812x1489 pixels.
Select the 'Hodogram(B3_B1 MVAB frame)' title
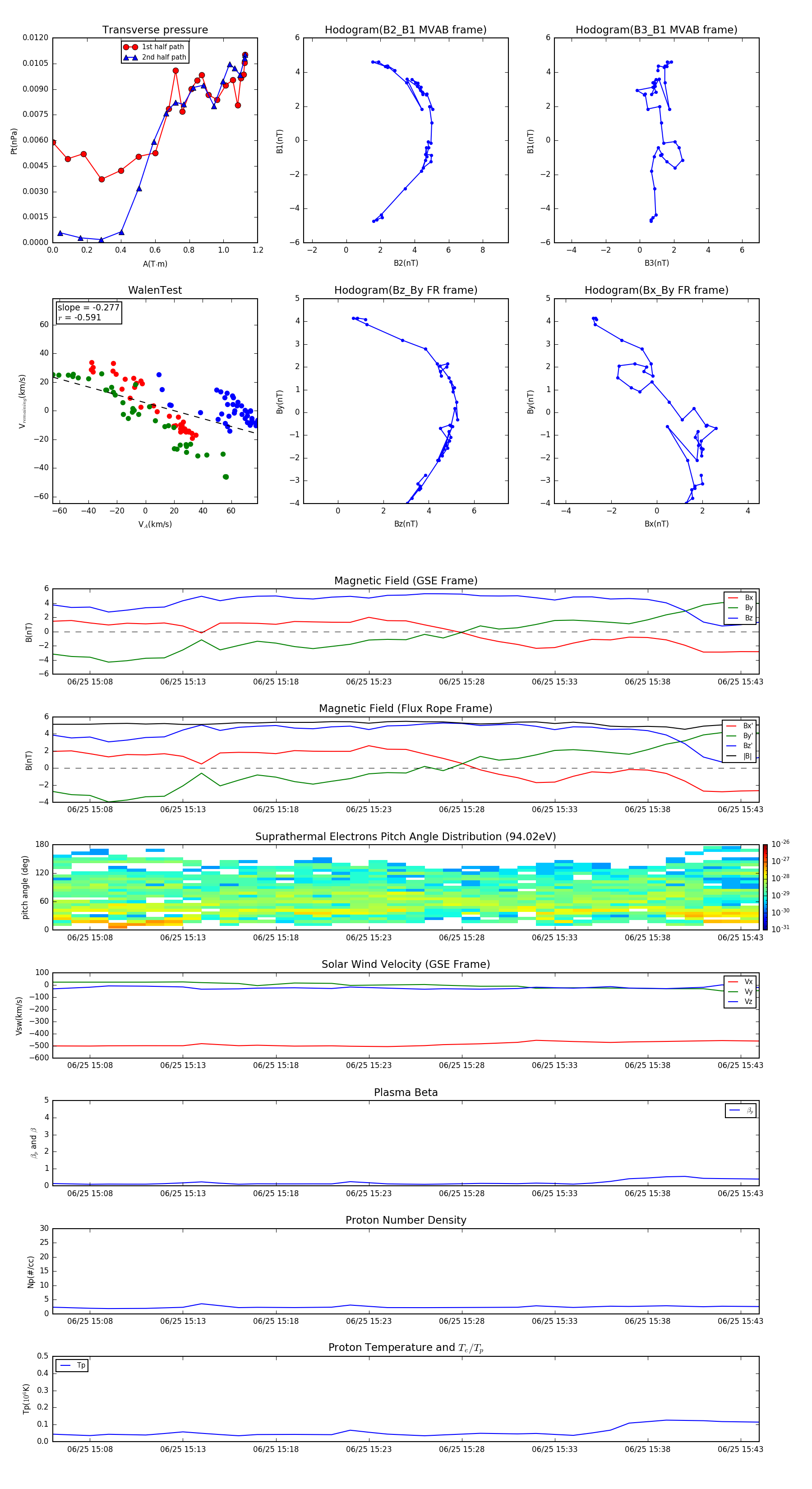[656, 29]
